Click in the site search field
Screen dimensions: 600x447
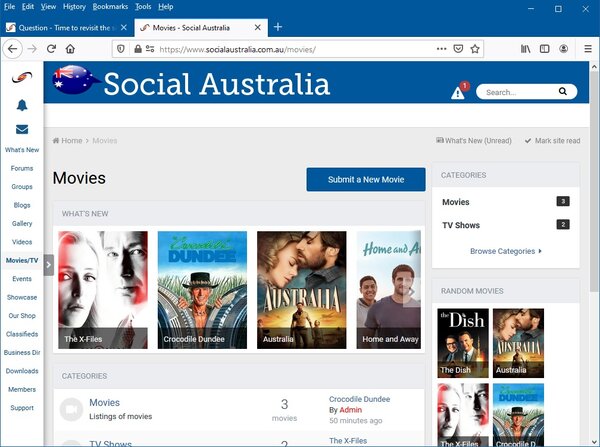[518, 92]
